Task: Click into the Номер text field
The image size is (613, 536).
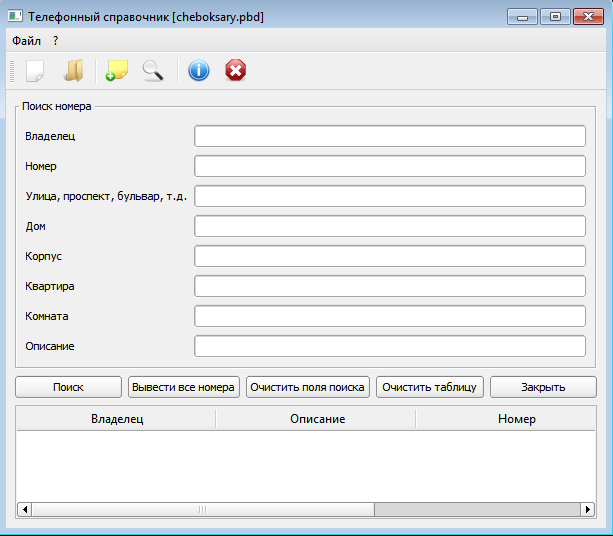Action: [x=389, y=166]
